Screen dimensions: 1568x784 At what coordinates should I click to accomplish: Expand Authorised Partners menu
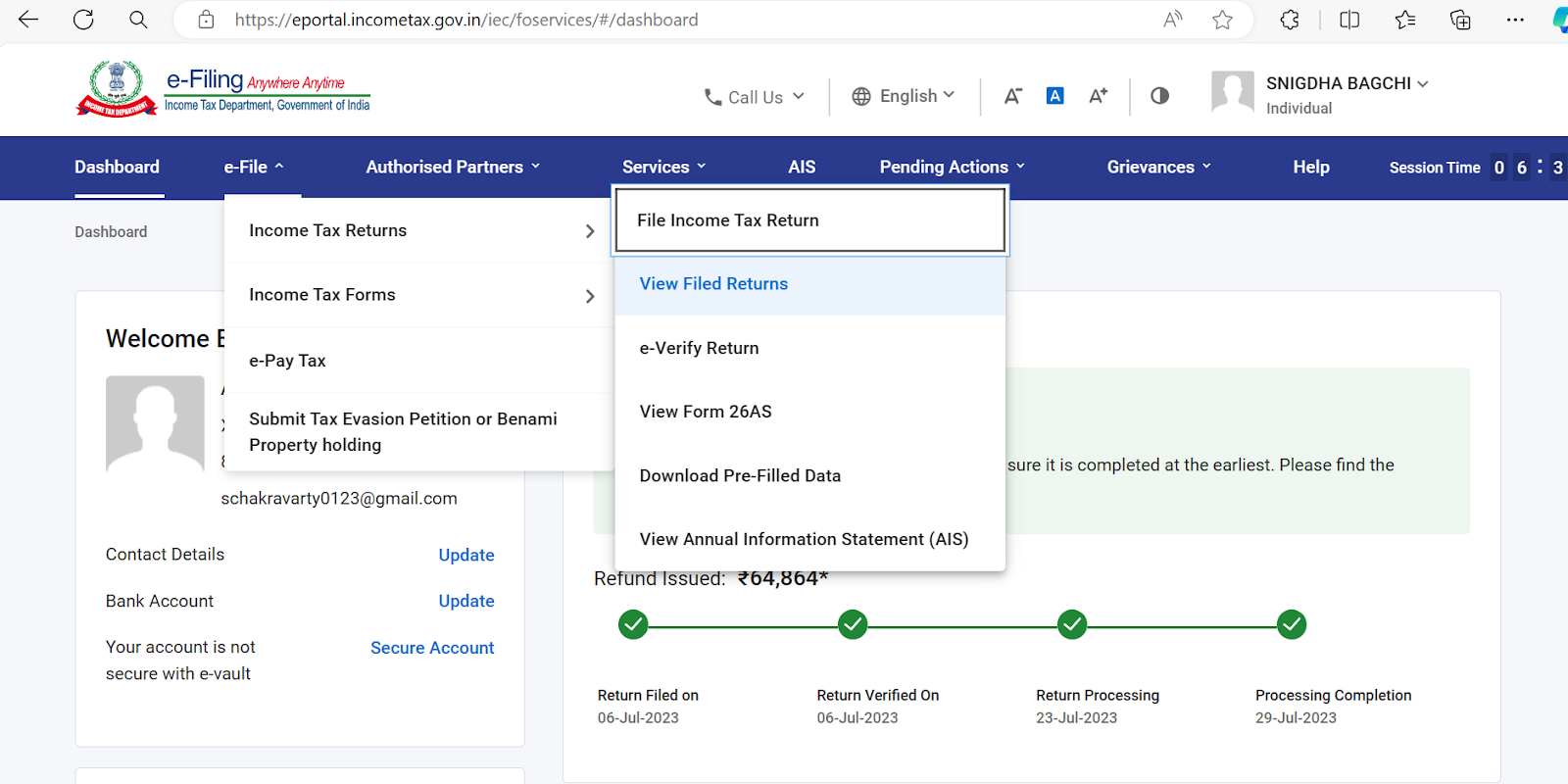[453, 167]
